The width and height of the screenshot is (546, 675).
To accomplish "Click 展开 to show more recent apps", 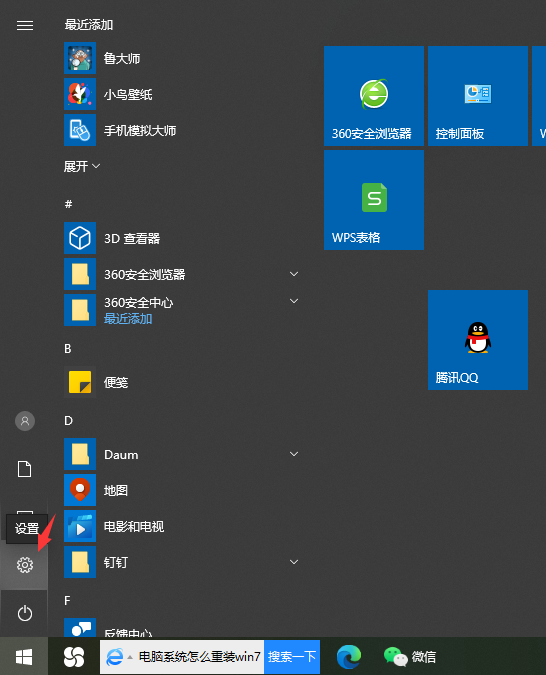I will (x=82, y=166).
